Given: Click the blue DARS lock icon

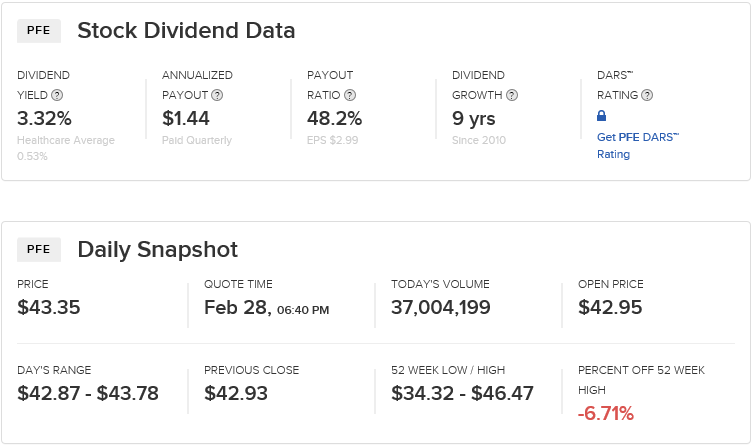Looking at the screenshot, I should [601, 116].
